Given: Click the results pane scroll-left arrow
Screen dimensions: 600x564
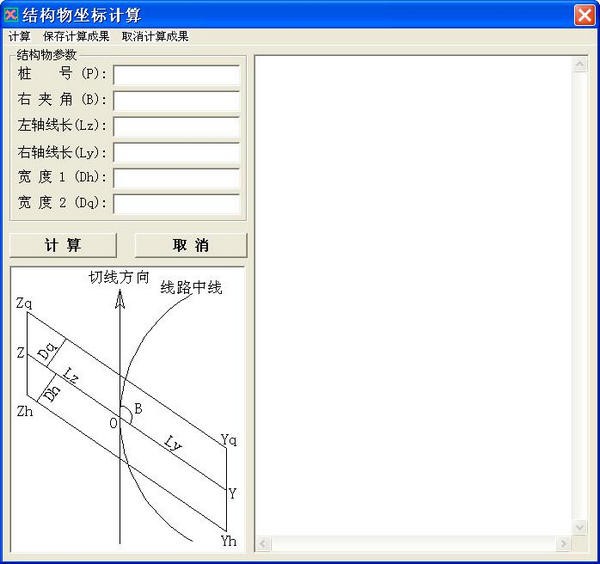Looking at the screenshot, I should tap(263, 543).
